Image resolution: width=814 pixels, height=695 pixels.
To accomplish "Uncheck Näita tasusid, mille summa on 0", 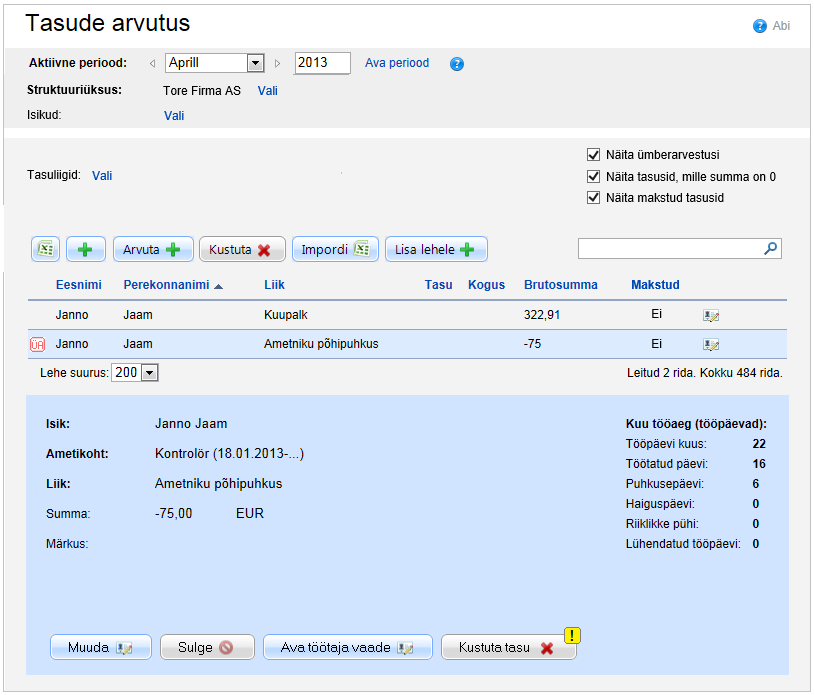I will (594, 177).
